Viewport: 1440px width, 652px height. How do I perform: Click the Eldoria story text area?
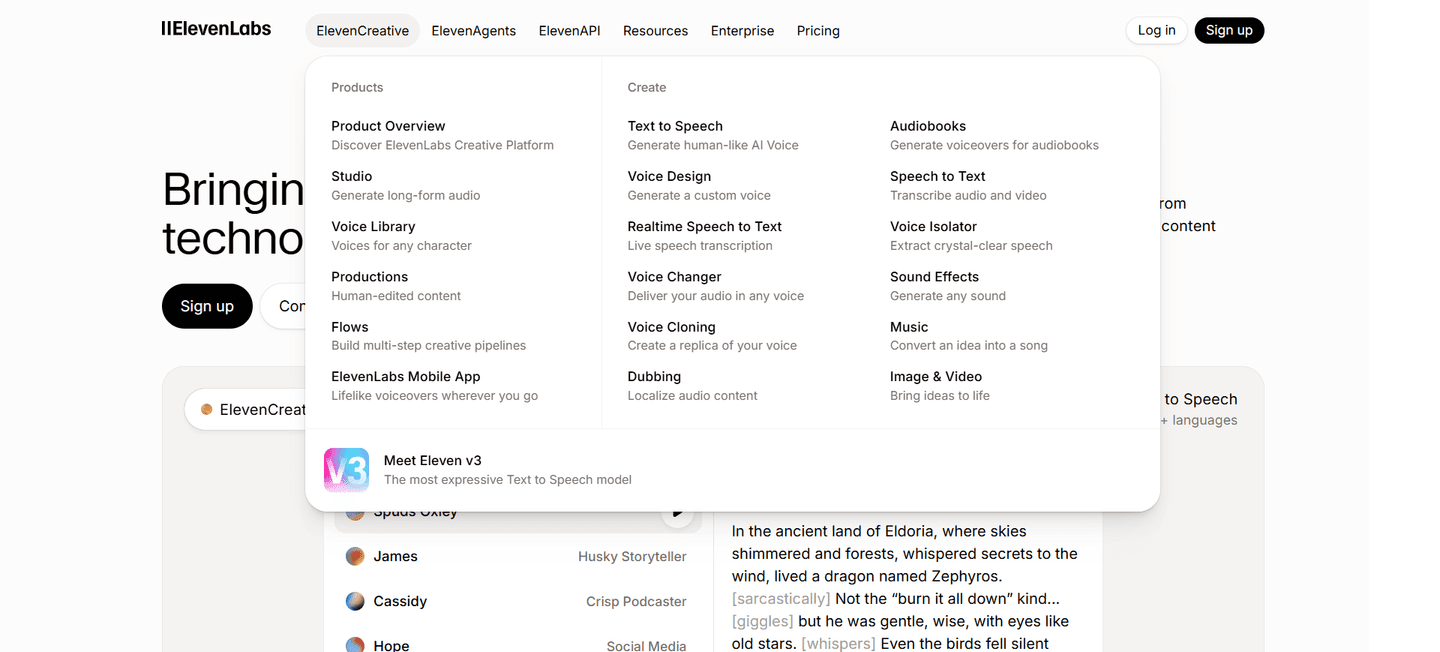point(906,587)
